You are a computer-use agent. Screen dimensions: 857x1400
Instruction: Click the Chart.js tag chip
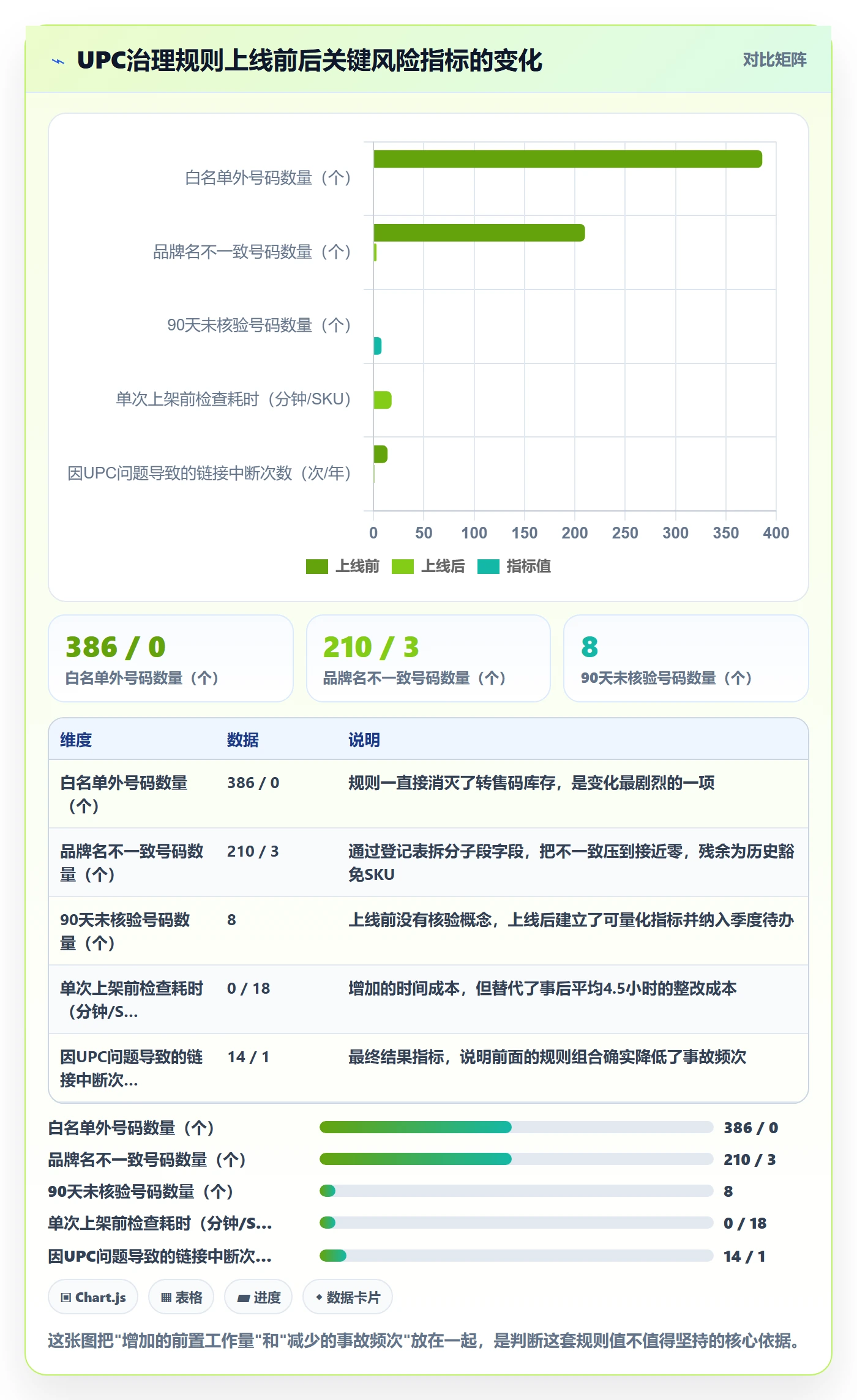(x=93, y=1297)
